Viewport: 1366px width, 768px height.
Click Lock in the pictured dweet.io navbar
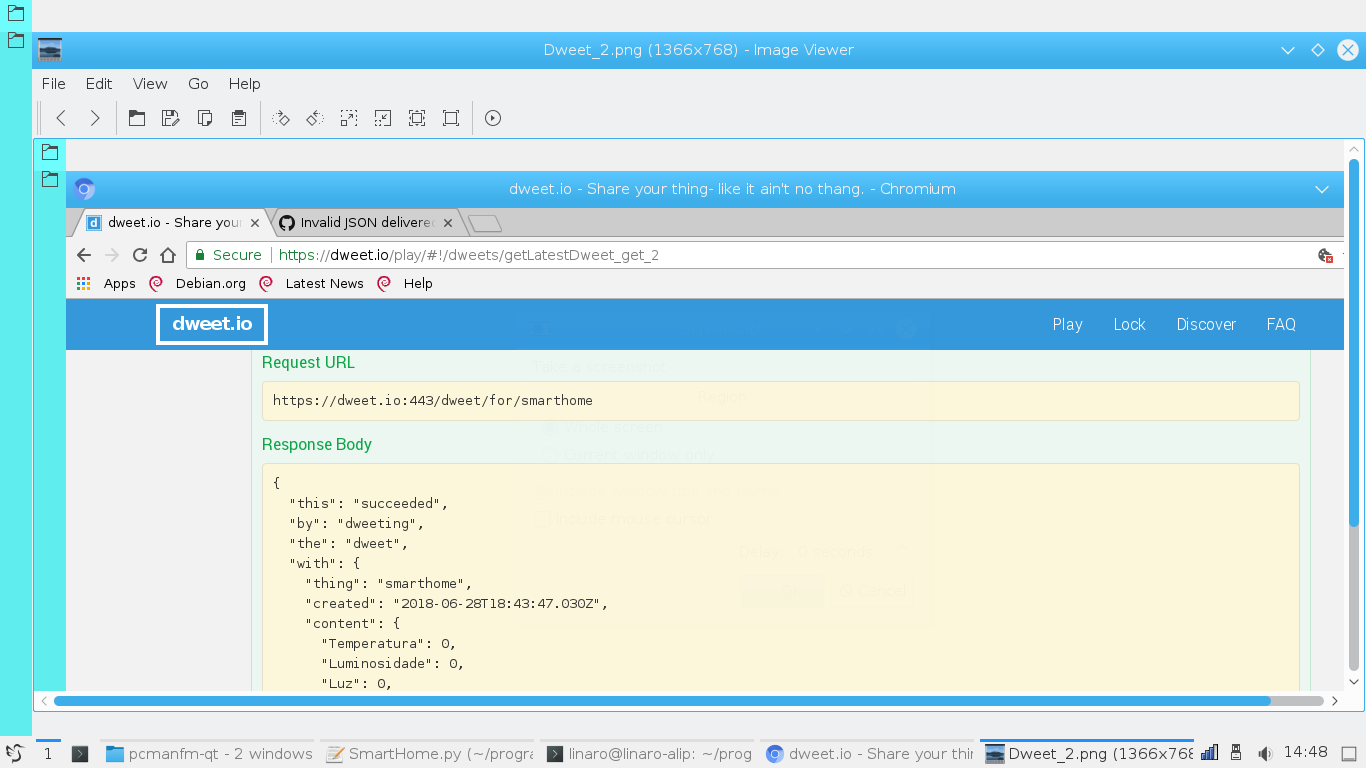pyautogui.click(x=1129, y=324)
